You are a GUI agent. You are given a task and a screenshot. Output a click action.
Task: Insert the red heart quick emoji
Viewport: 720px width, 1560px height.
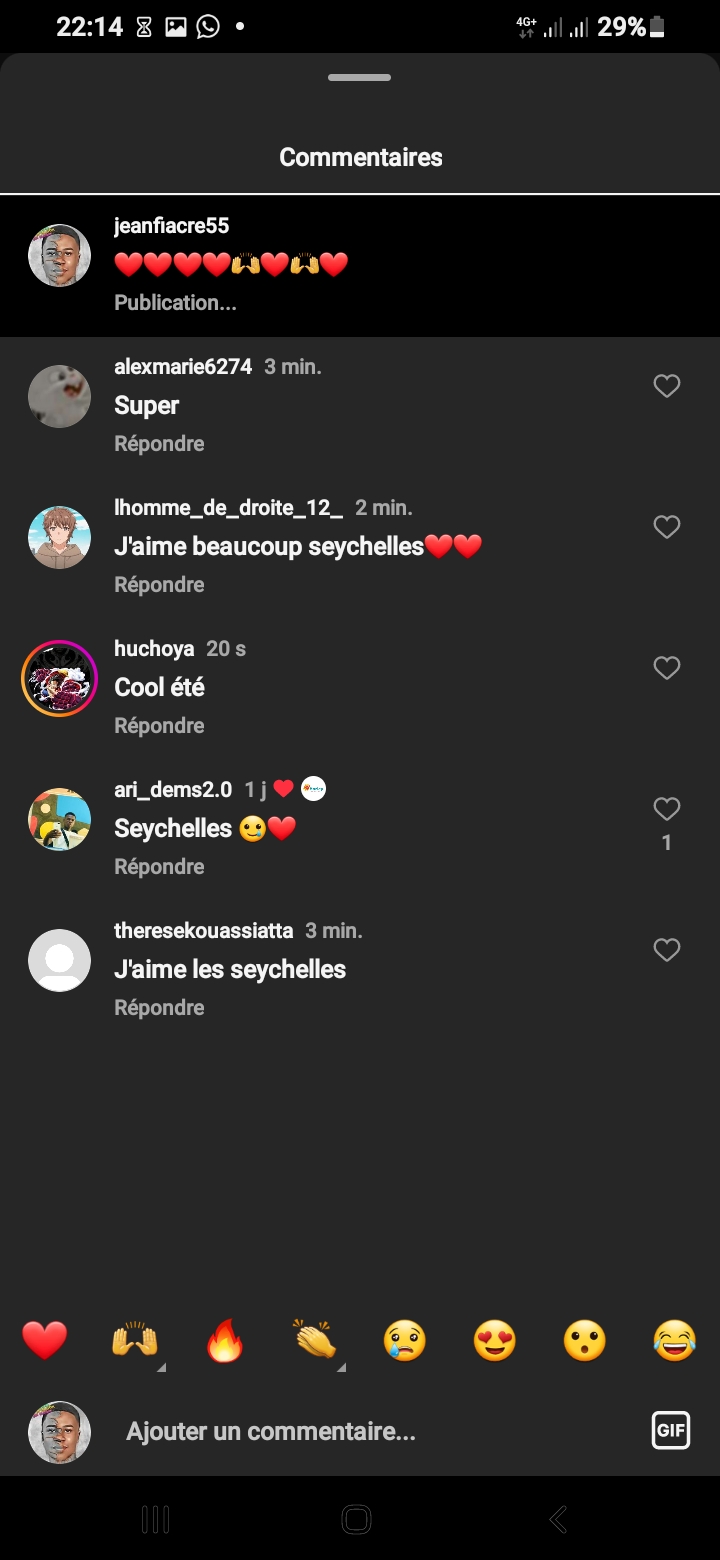[45, 1340]
